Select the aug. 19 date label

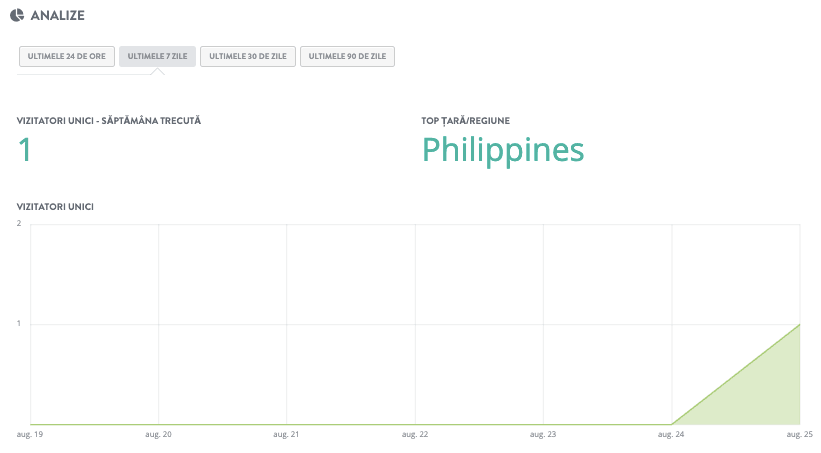point(31,435)
